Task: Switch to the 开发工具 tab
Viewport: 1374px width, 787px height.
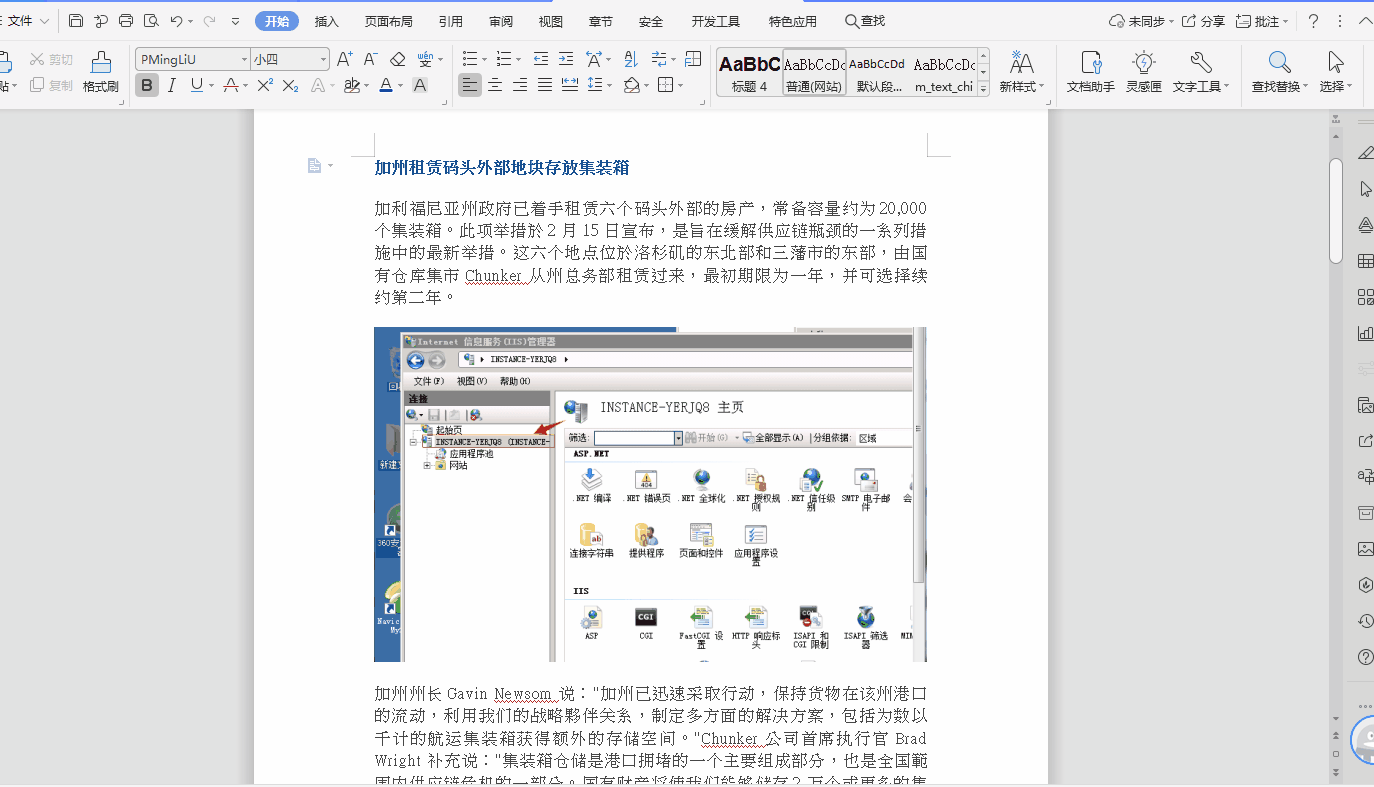Action: click(716, 21)
